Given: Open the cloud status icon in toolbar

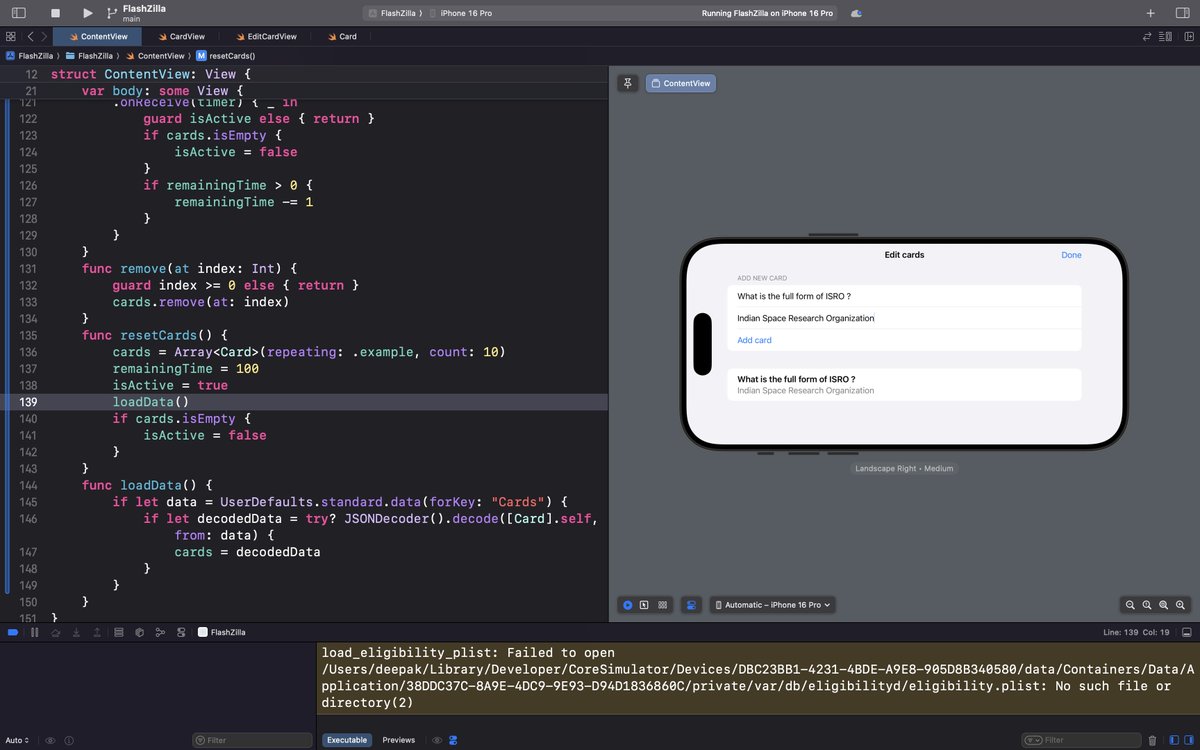Looking at the screenshot, I should [x=856, y=13].
